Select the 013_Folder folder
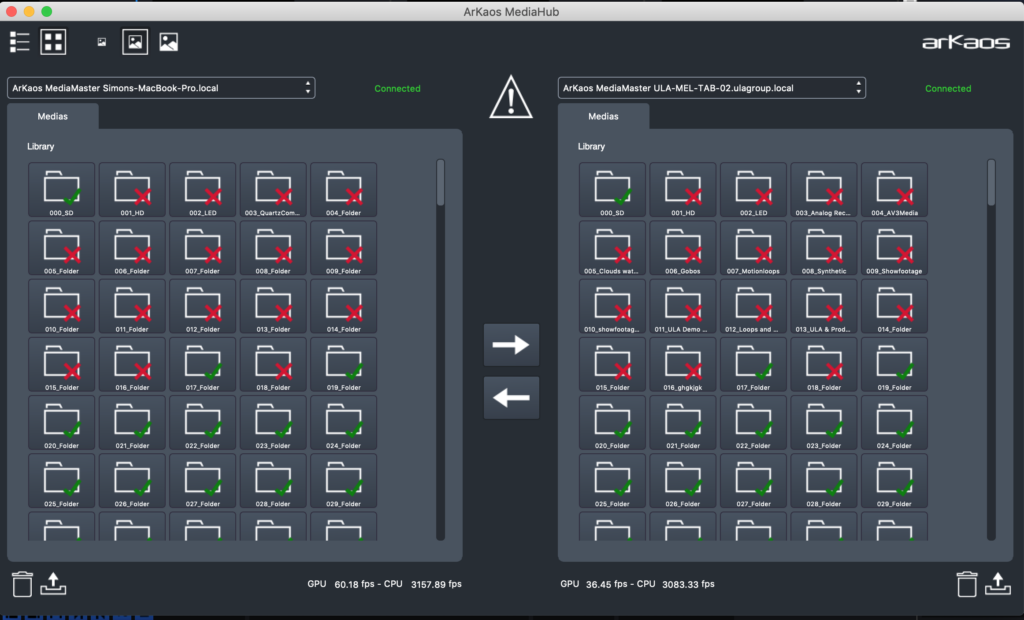Screen dimensions: 1024x620 [x=273, y=306]
